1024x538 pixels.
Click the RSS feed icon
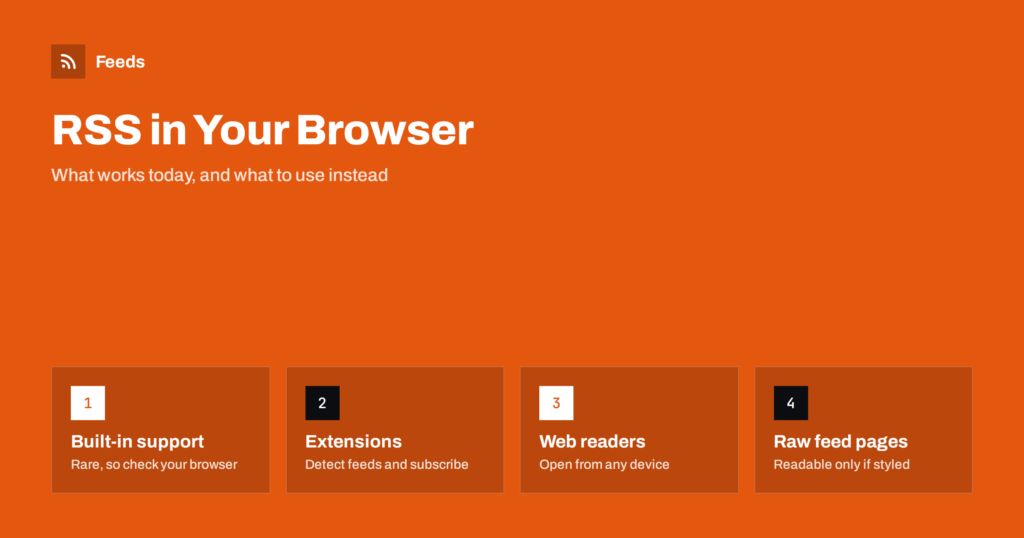[68, 61]
